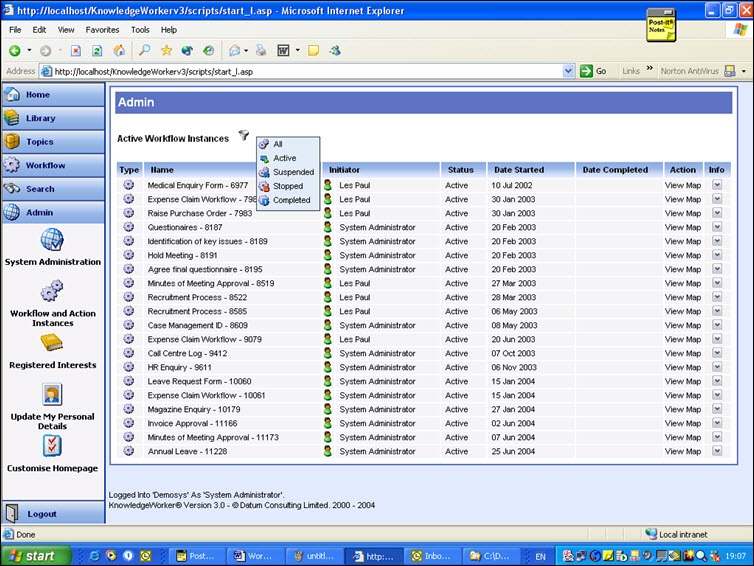Open the Back button history dropdown arrow
This screenshot has height=566, width=754.
(29, 50)
